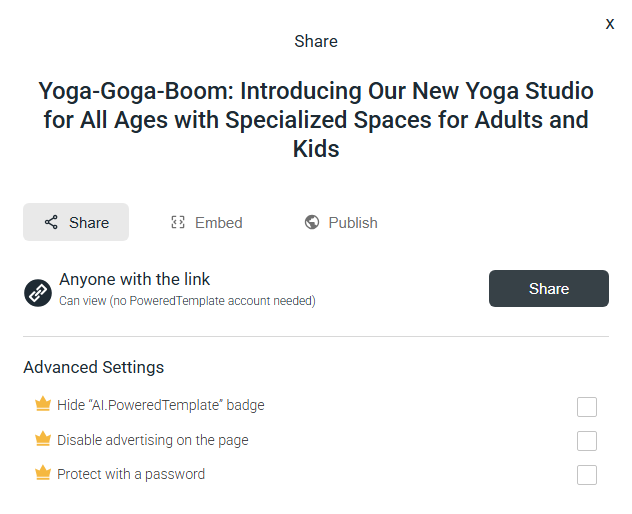Click the Anyone with the link label
Screen dimensions: 632x514
click(135, 279)
